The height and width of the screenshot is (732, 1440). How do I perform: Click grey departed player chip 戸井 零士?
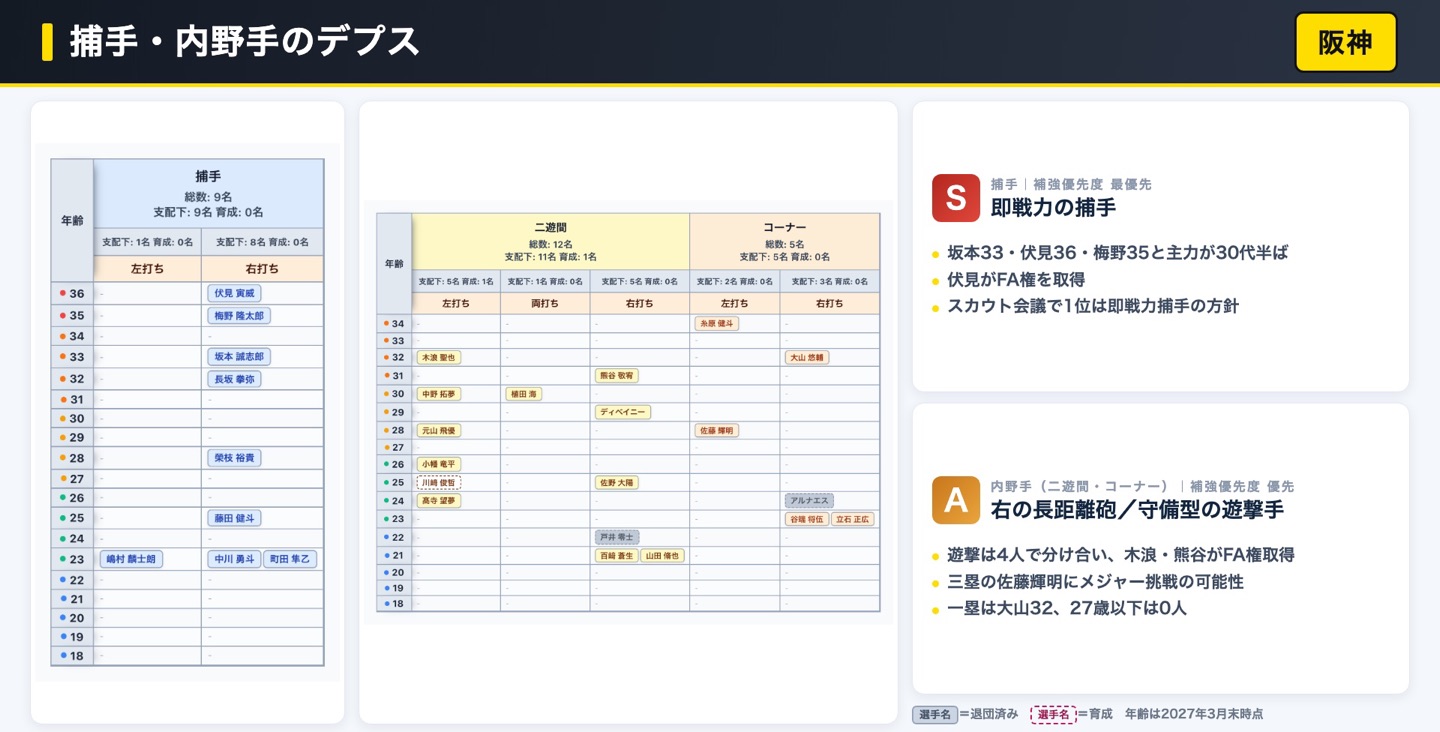click(617, 537)
